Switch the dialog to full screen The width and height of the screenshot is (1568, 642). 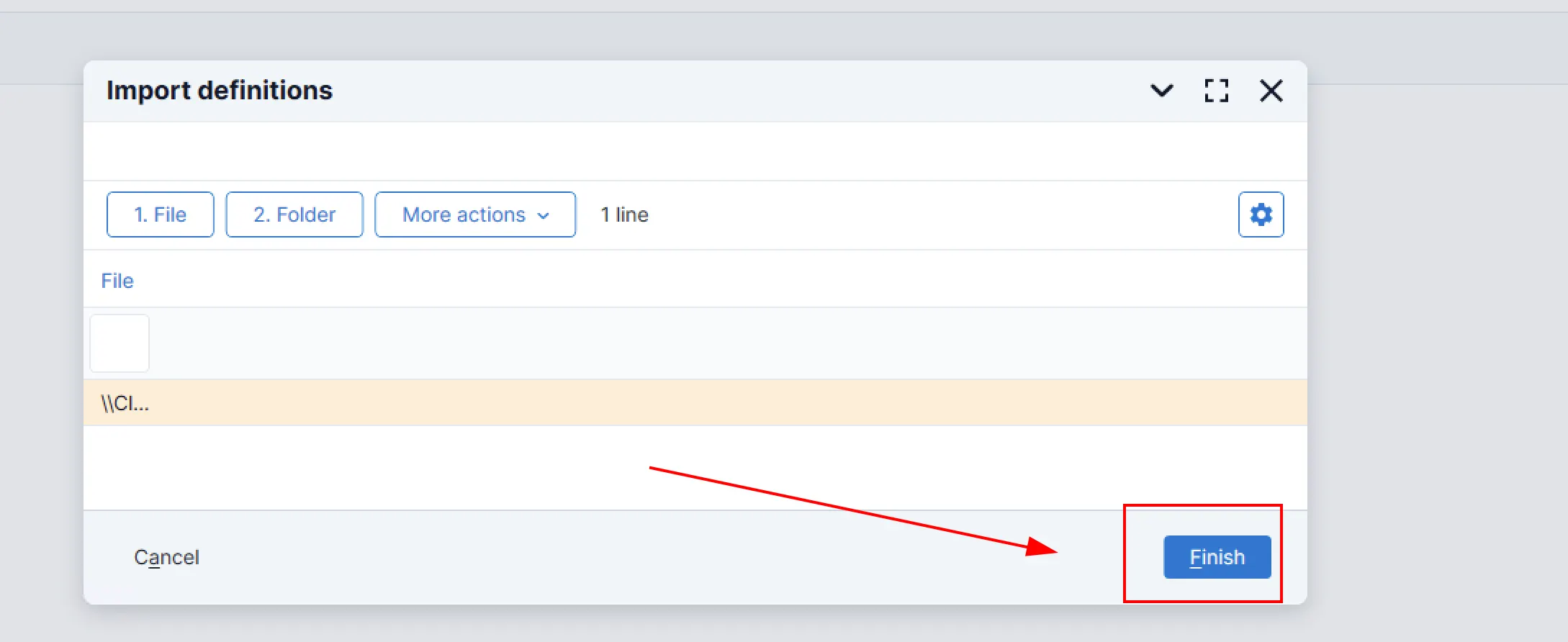click(x=1216, y=91)
